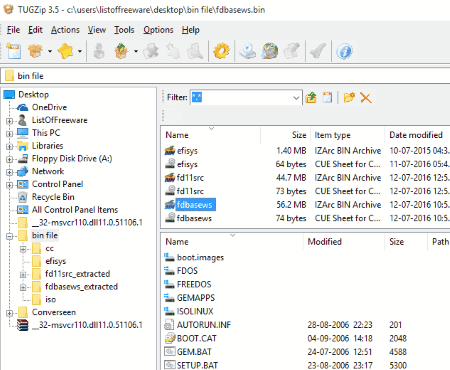This screenshot has height=370, width=450.
Task: Open the Options menu
Action: coord(158,30)
